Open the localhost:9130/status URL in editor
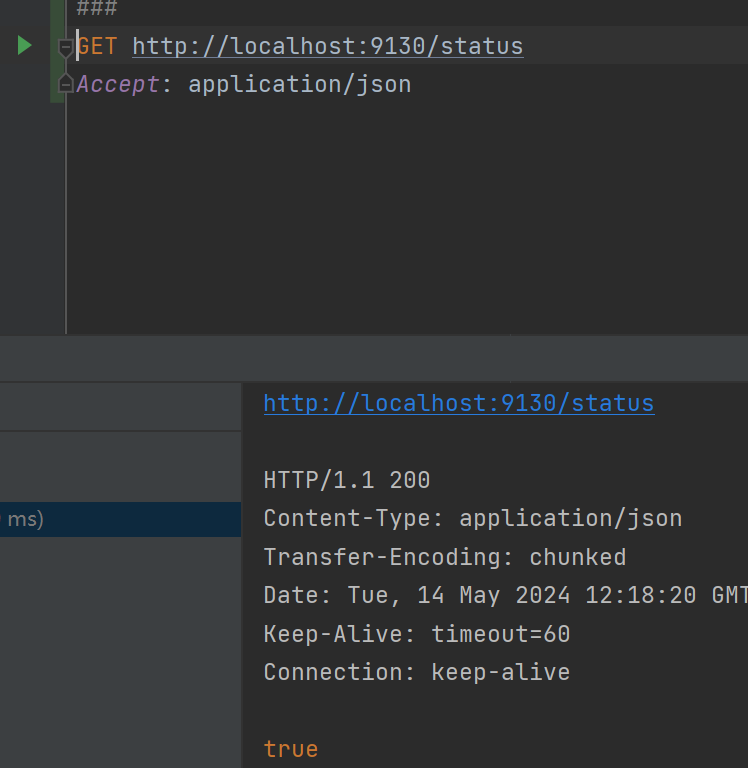Screen dimensions: 748x768 pyautogui.click(x=328, y=47)
